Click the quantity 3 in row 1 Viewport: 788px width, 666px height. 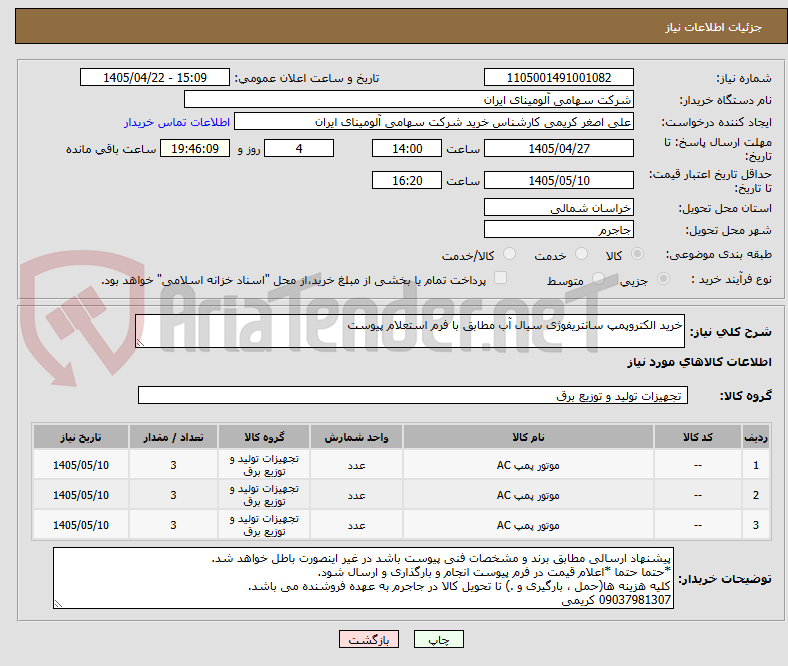tap(173, 465)
